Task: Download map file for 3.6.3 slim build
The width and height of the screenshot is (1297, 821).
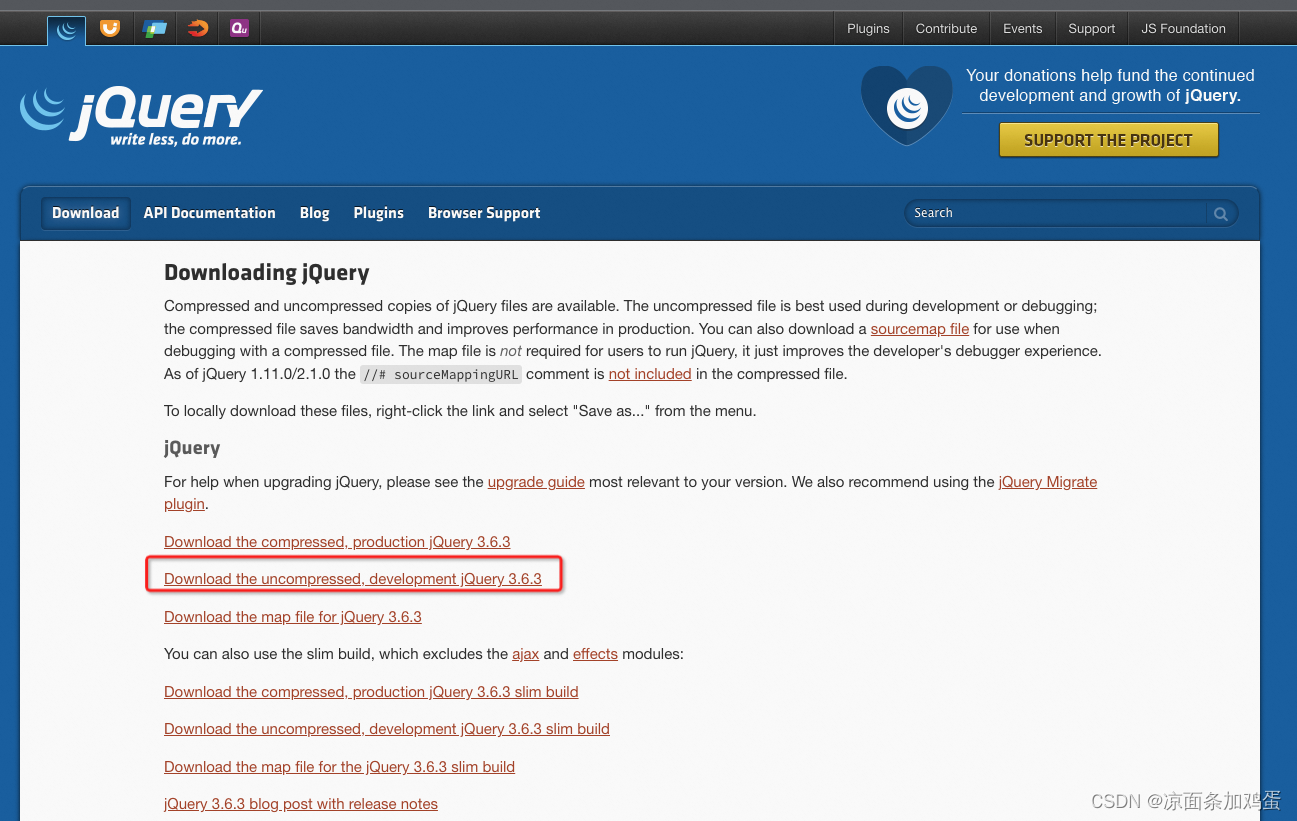Action: coord(339,767)
